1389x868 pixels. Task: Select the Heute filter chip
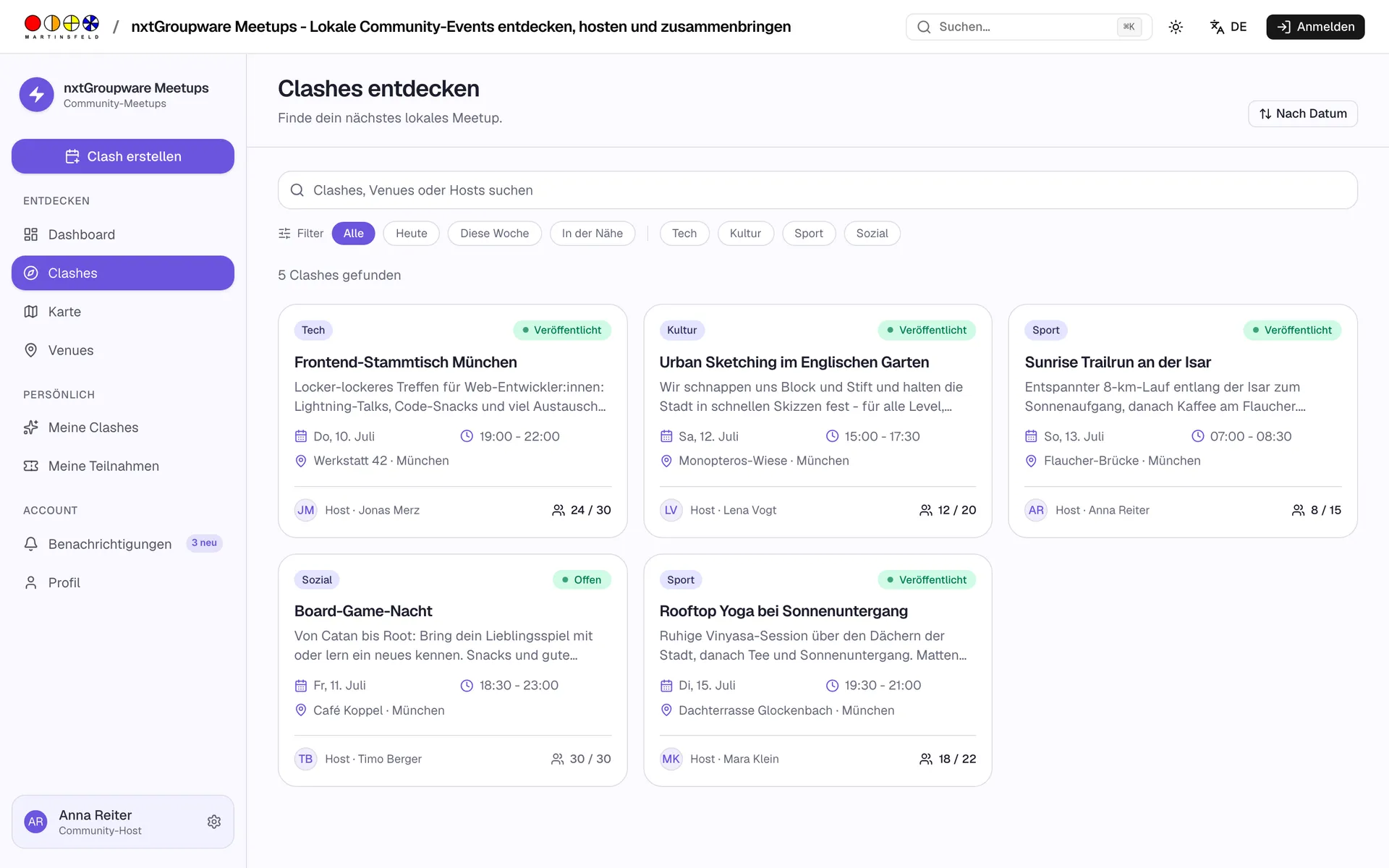click(x=411, y=234)
